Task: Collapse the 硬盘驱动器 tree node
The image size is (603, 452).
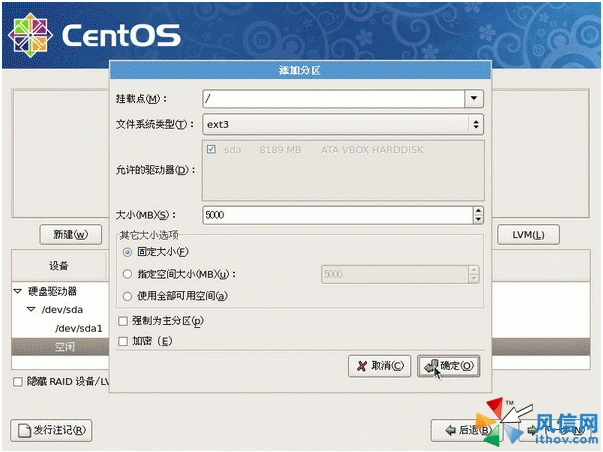Action: pyautogui.click(x=18, y=291)
